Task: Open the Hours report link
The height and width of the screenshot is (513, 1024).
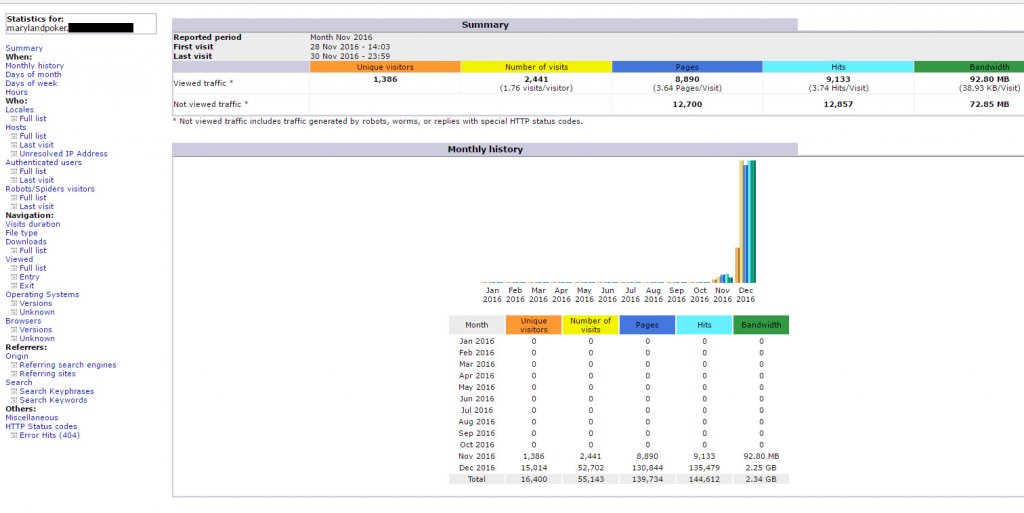Action: point(16,92)
